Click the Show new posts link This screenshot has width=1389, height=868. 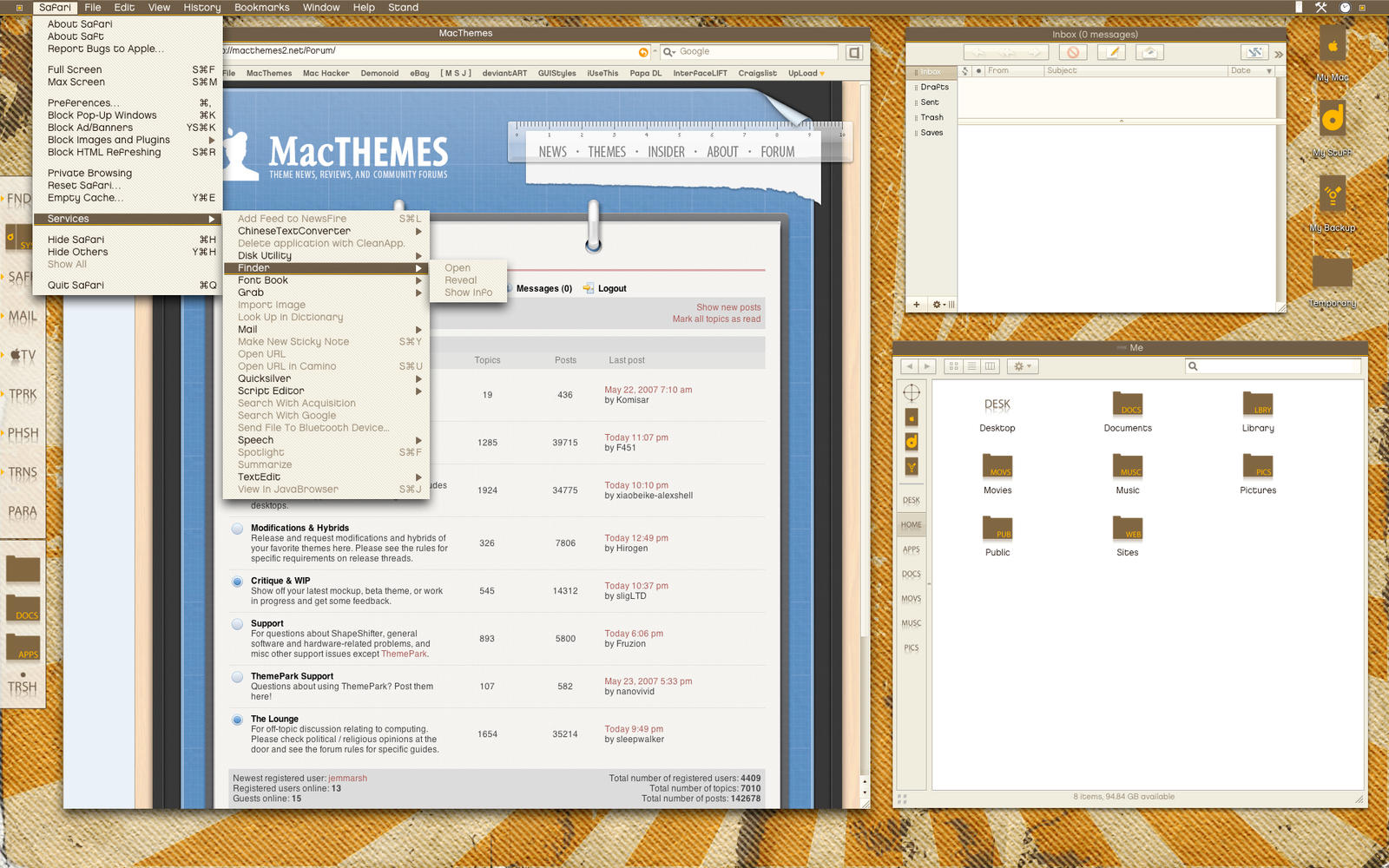(x=728, y=307)
